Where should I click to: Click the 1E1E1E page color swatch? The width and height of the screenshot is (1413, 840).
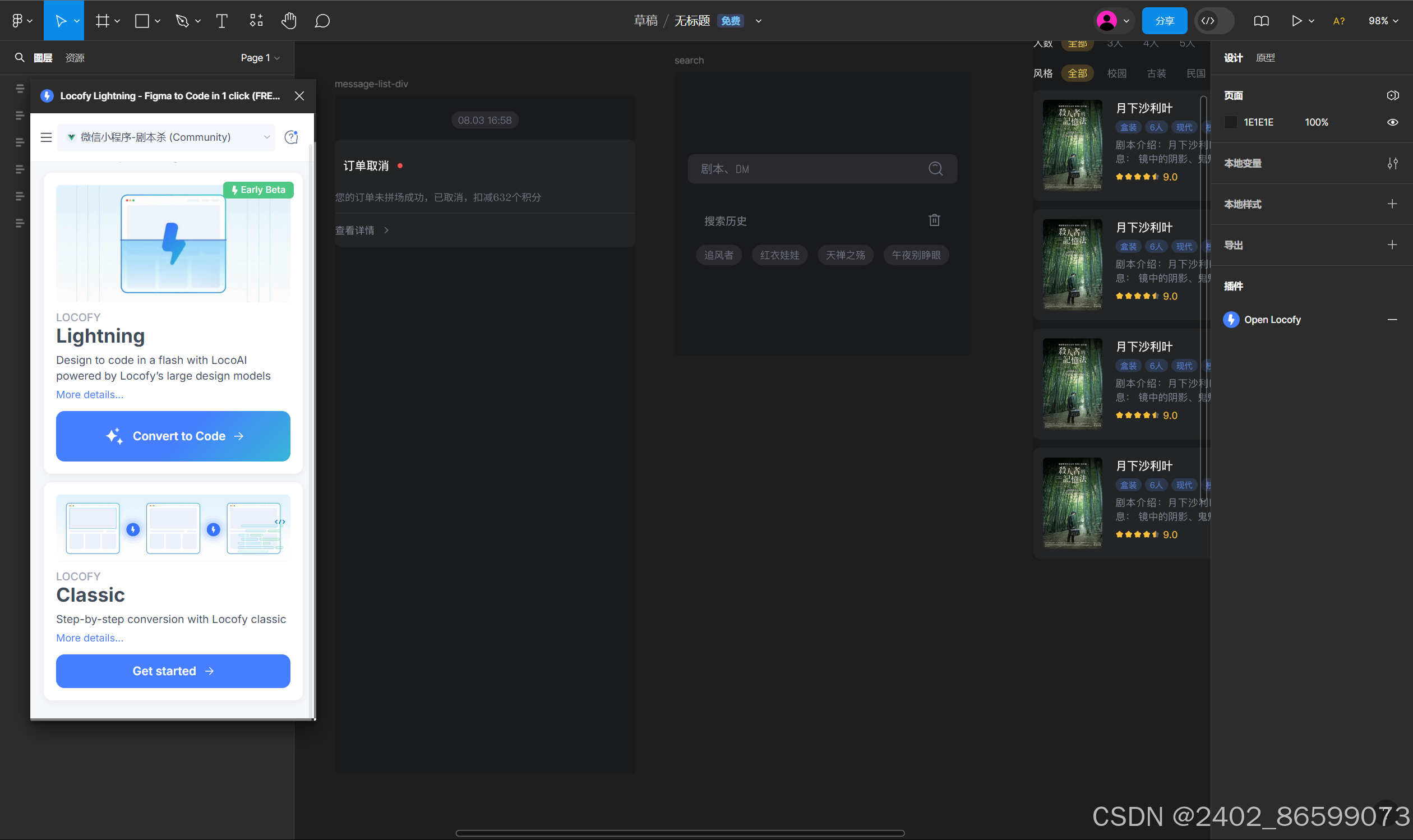click(x=1230, y=122)
